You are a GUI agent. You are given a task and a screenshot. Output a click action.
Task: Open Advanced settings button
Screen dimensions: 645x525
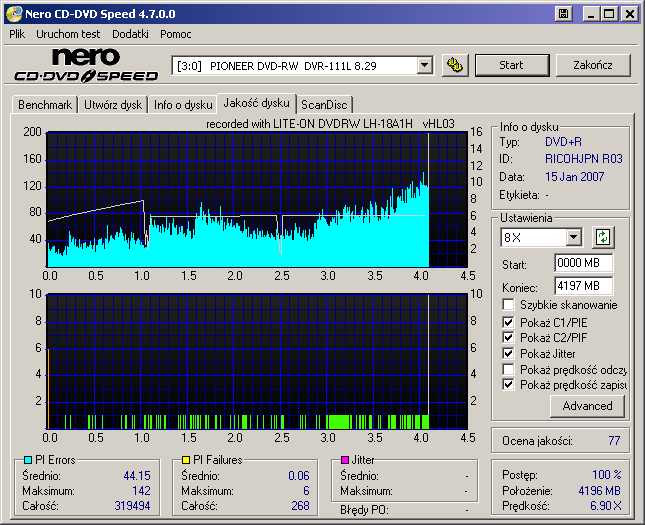(x=587, y=406)
